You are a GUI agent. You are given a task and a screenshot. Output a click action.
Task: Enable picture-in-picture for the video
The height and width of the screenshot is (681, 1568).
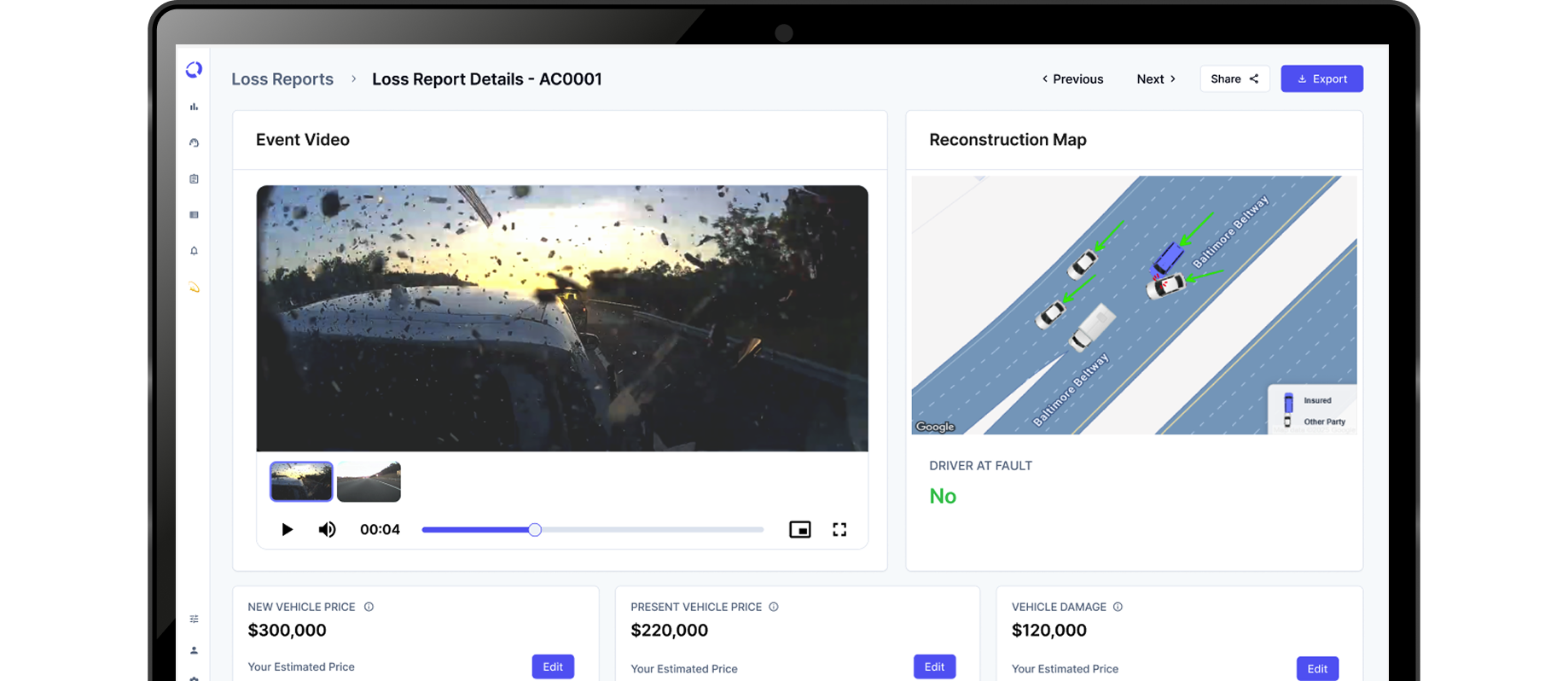point(800,530)
